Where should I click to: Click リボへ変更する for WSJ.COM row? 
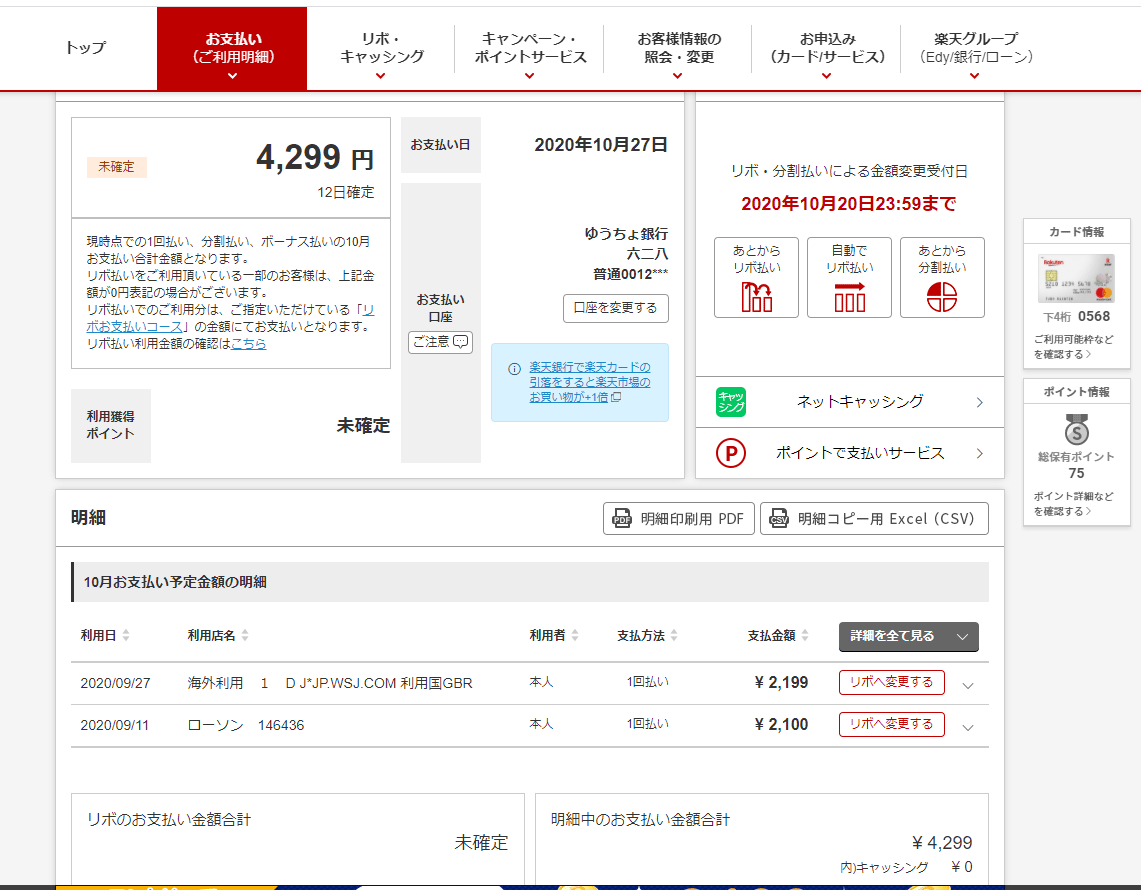pos(891,682)
